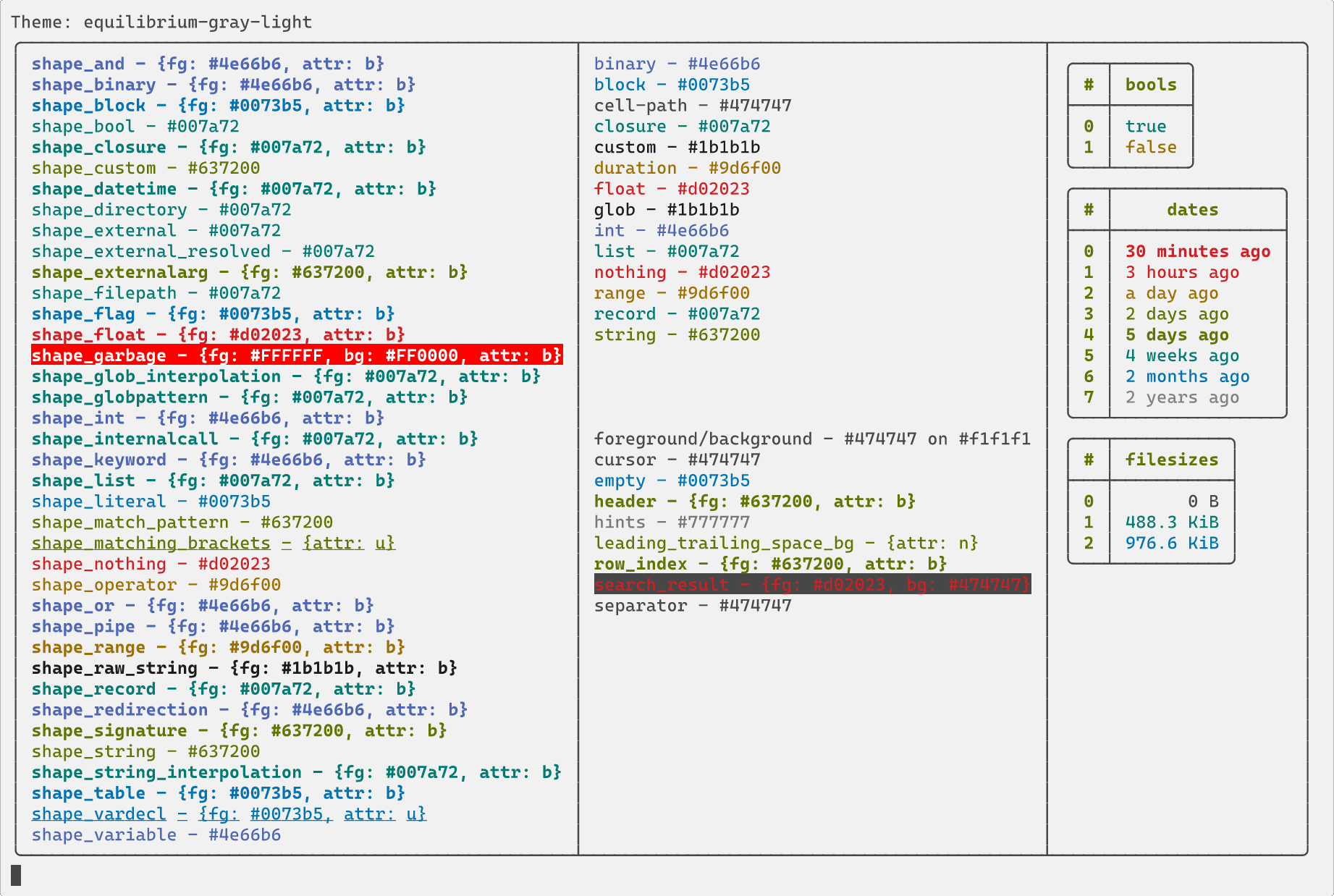This screenshot has height=896, width=1334.
Task: Click the shape_nothing - #d02023 line
Action: click(x=151, y=565)
